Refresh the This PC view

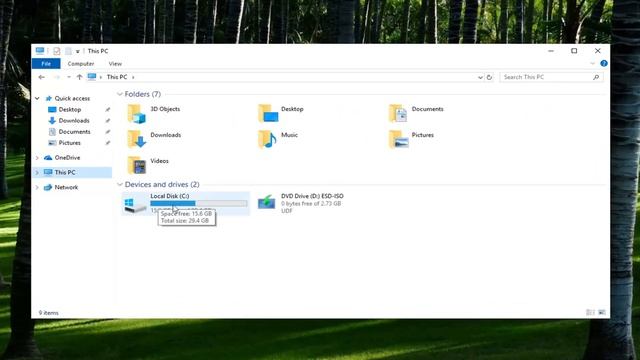tap(489, 77)
